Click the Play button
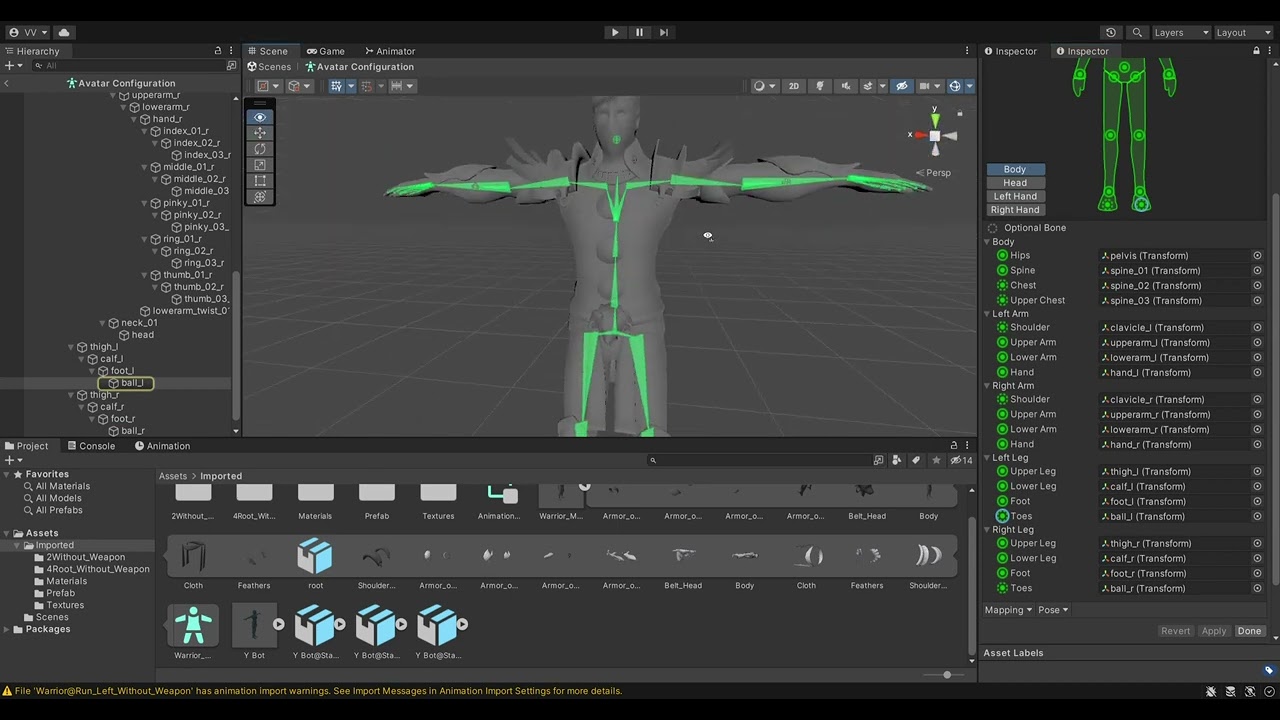Viewport: 1280px width, 720px height. pos(615,33)
